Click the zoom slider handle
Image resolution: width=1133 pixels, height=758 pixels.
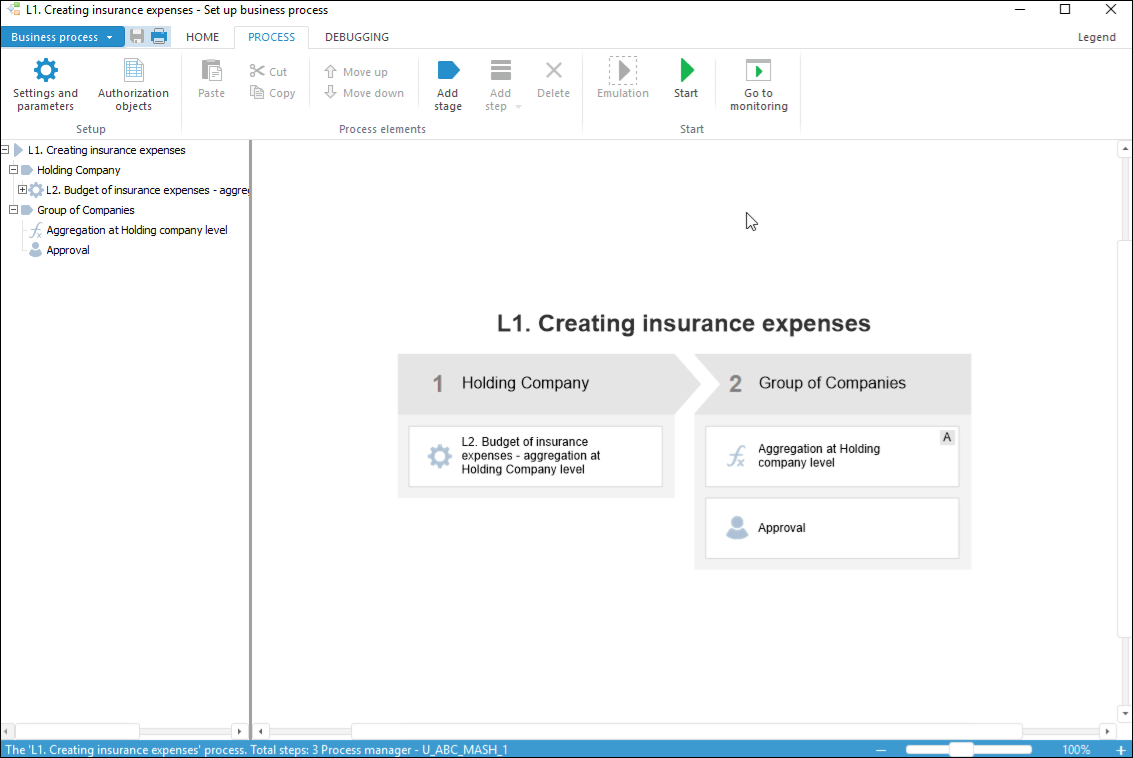click(x=961, y=749)
